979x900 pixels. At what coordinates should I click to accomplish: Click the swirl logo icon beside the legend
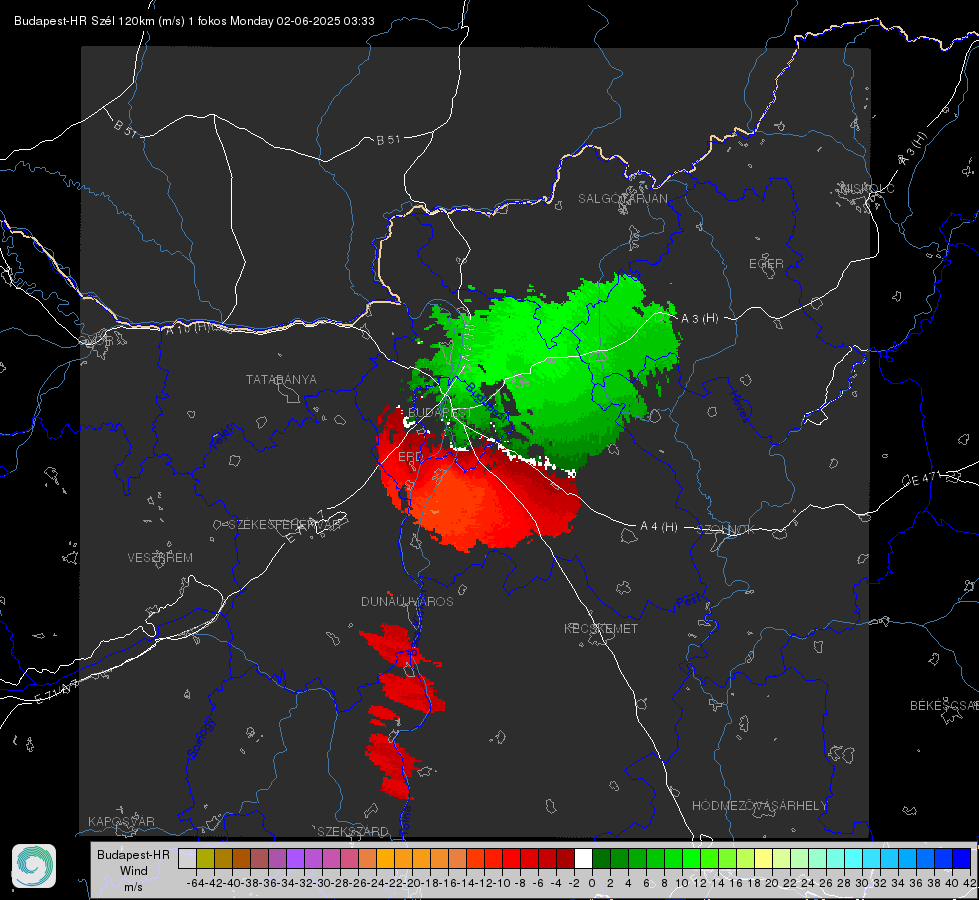(34, 866)
